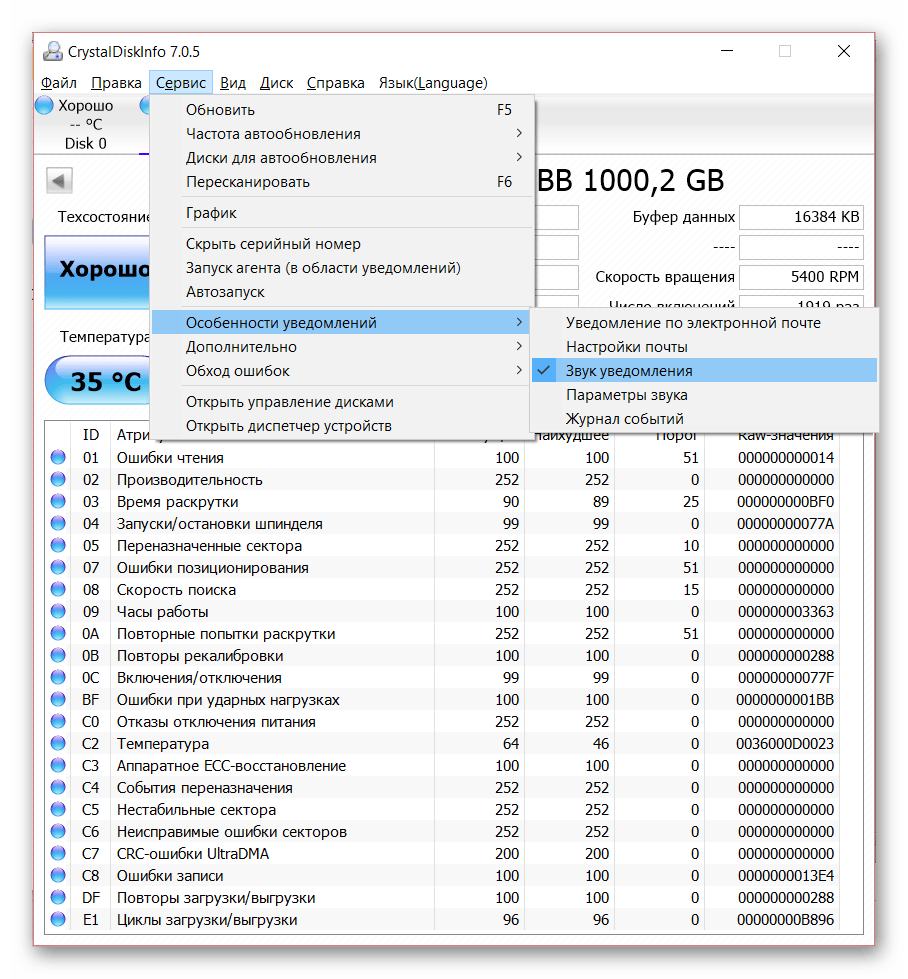This screenshot has height=979, width=908.
Task: Click the blue status orb for Disk 0
Action: pos(45,105)
